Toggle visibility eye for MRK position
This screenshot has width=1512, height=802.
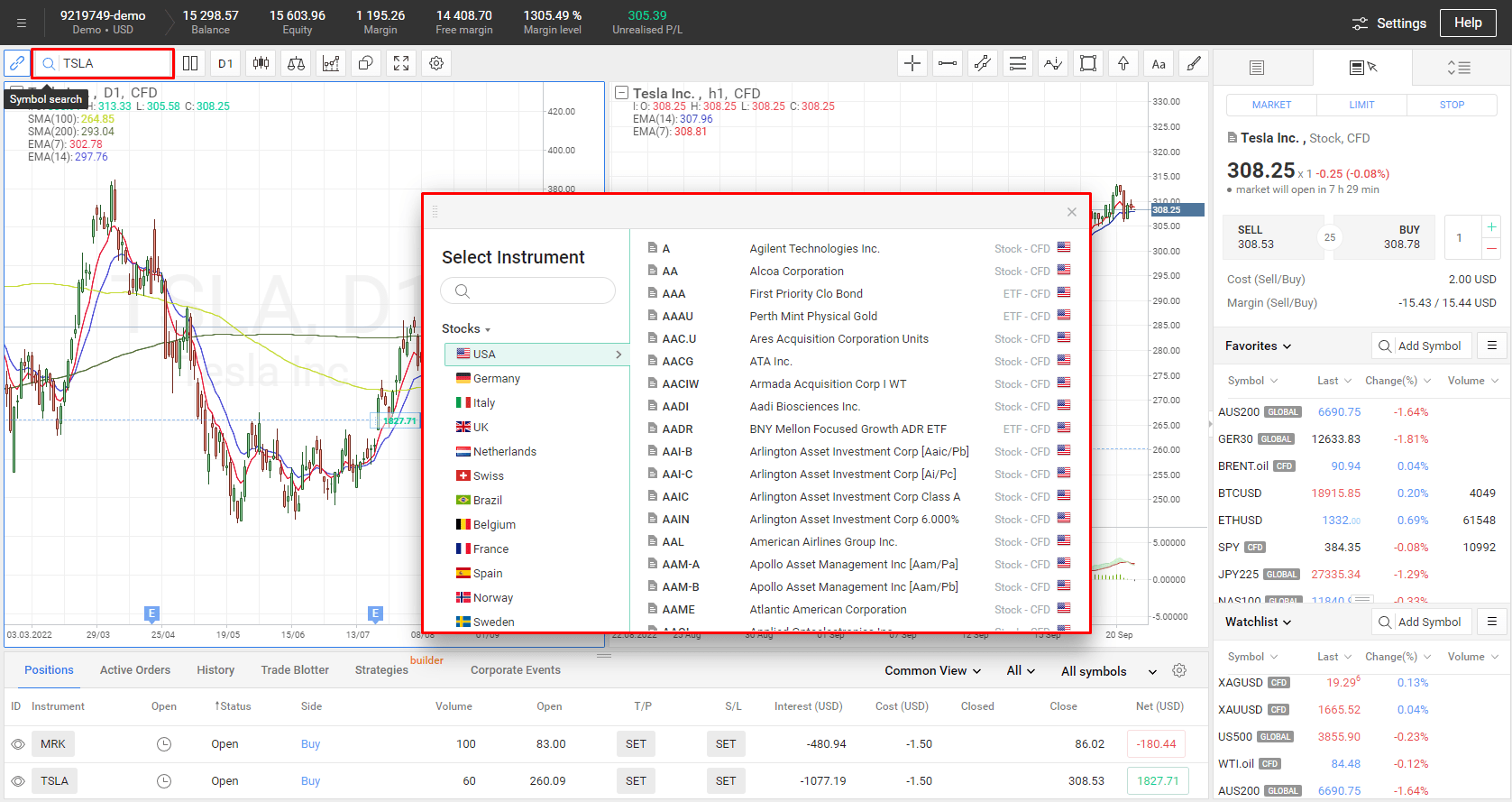pyautogui.click(x=18, y=744)
